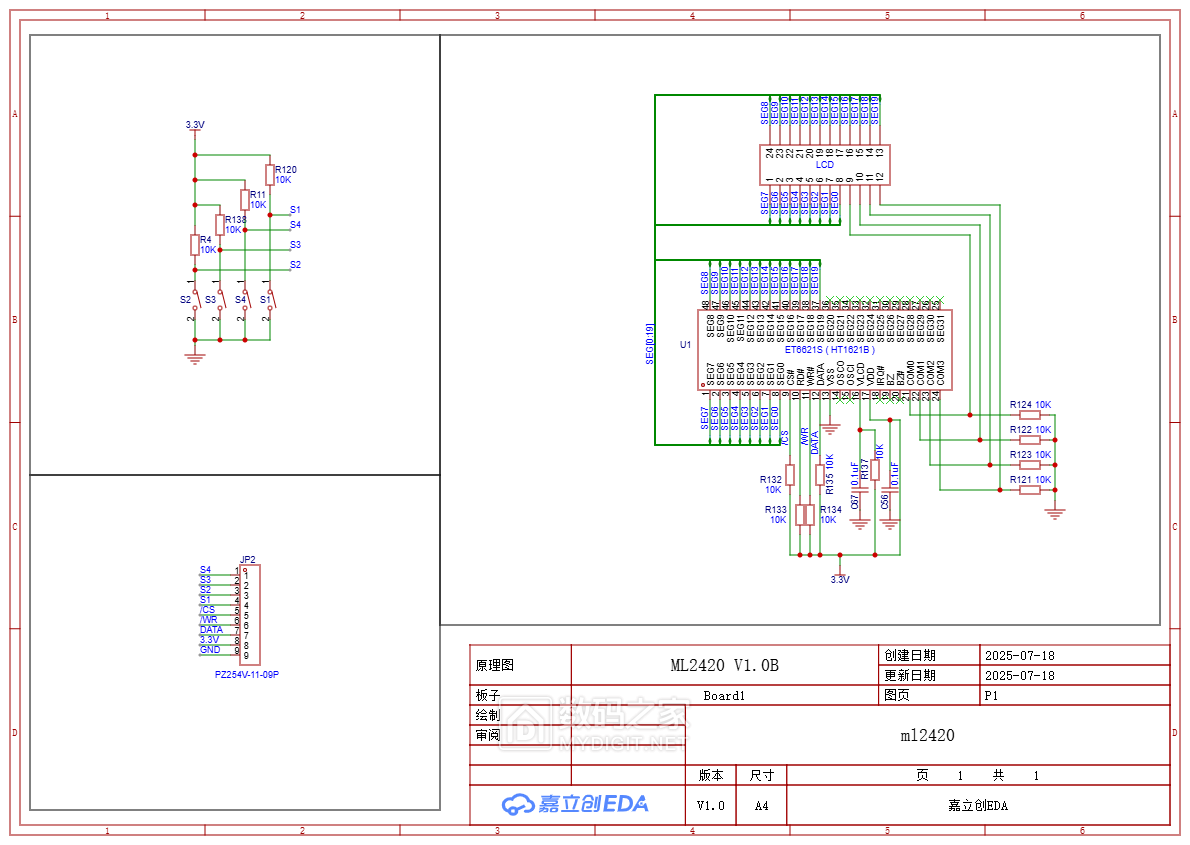Image resolution: width=1190 pixels, height=845 pixels.
Task: Click the ML2420 V1.0B title field
Action: [x=725, y=663]
